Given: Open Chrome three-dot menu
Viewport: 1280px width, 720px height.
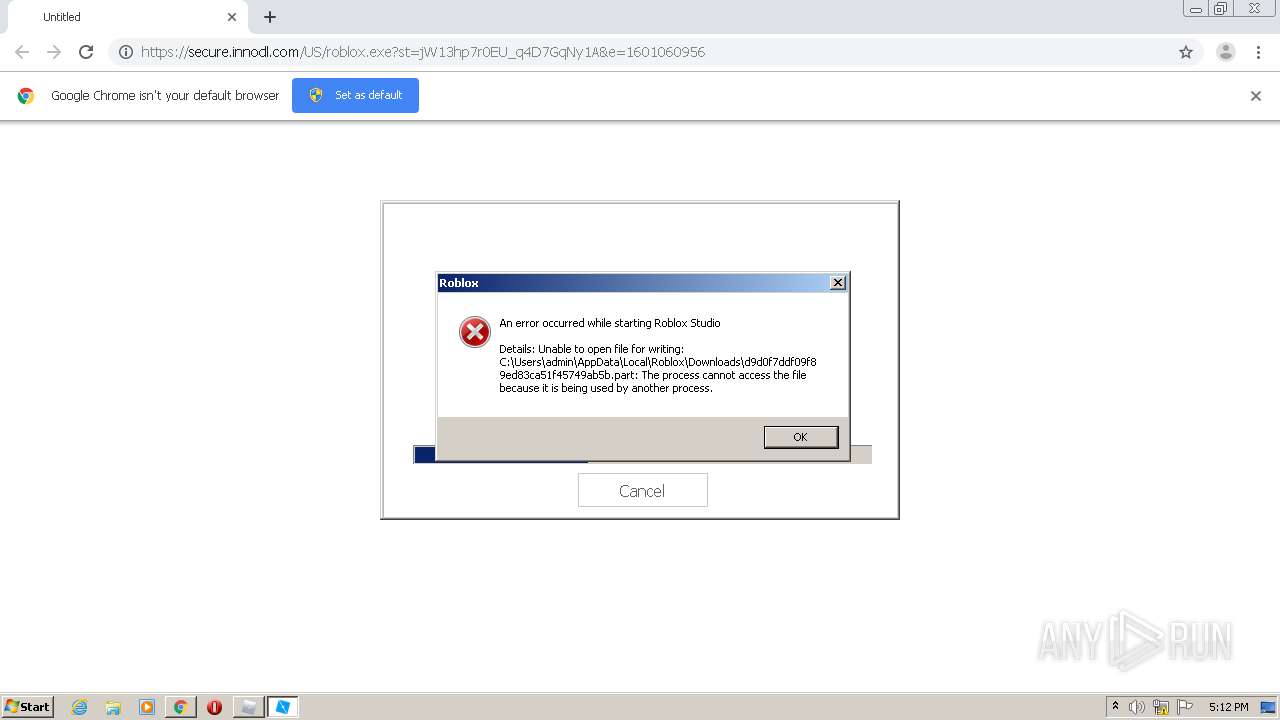Looking at the screenshot, I should tap(1258, 52).
